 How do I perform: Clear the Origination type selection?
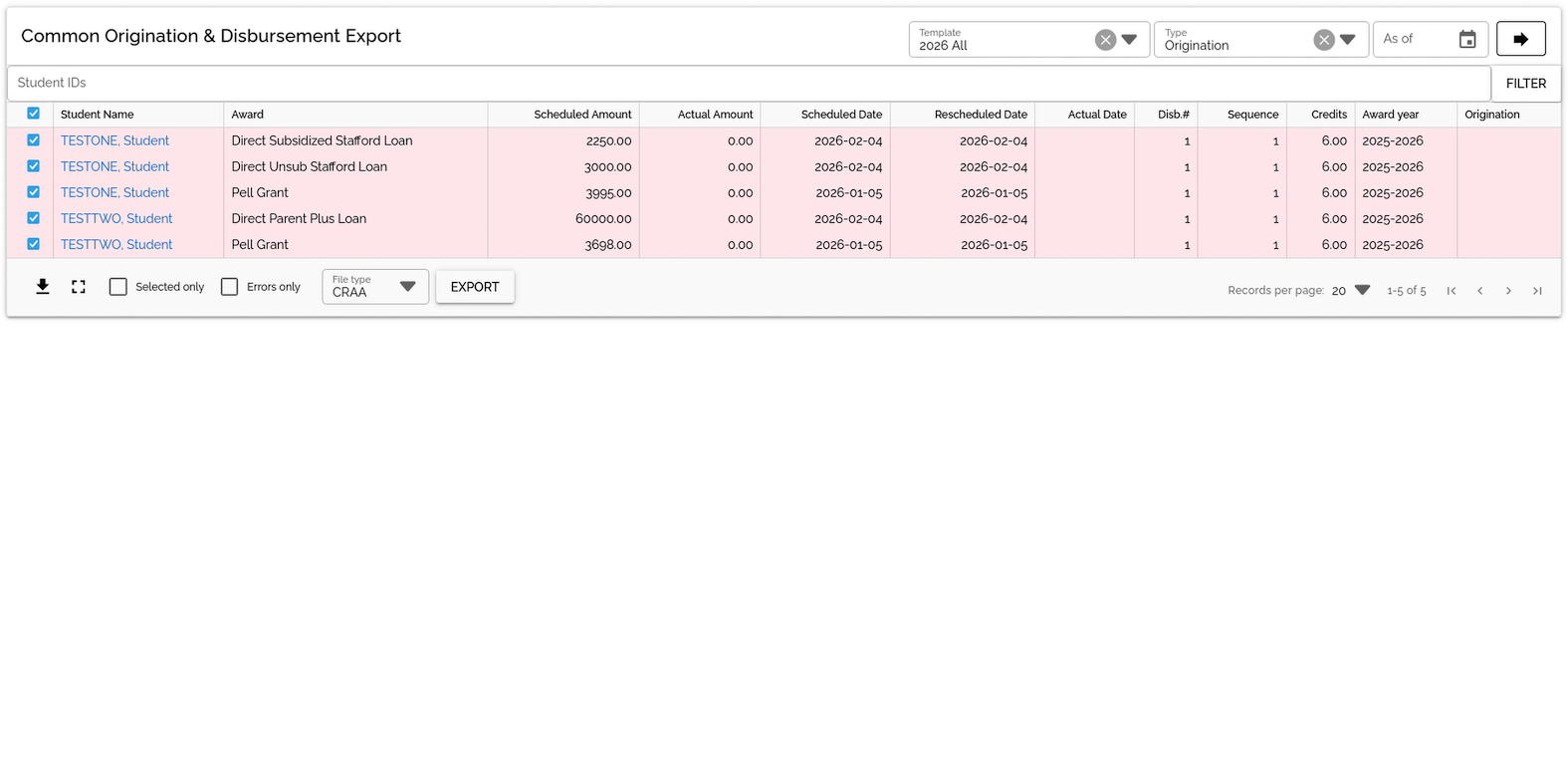(x=1323, y=40)
